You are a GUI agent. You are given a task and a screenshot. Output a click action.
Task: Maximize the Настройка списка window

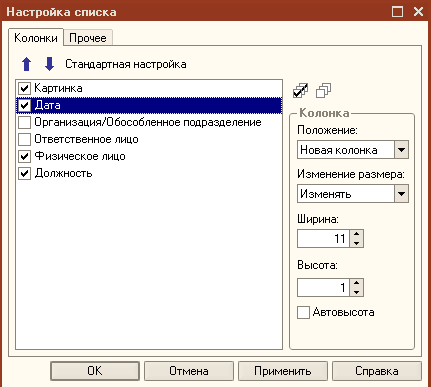click(397, 12)
